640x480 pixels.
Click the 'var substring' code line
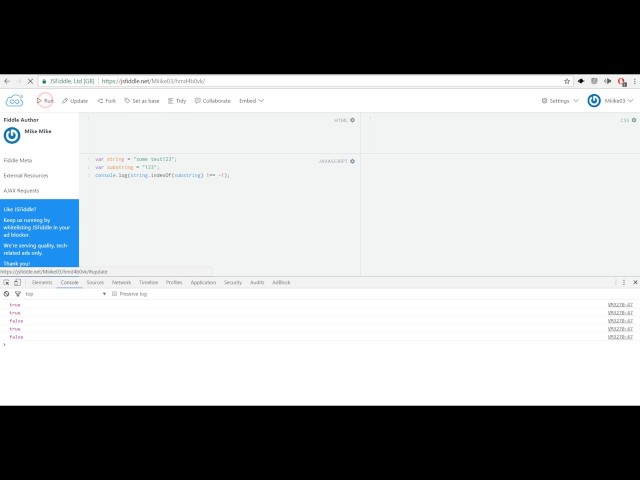coord(127,167)
